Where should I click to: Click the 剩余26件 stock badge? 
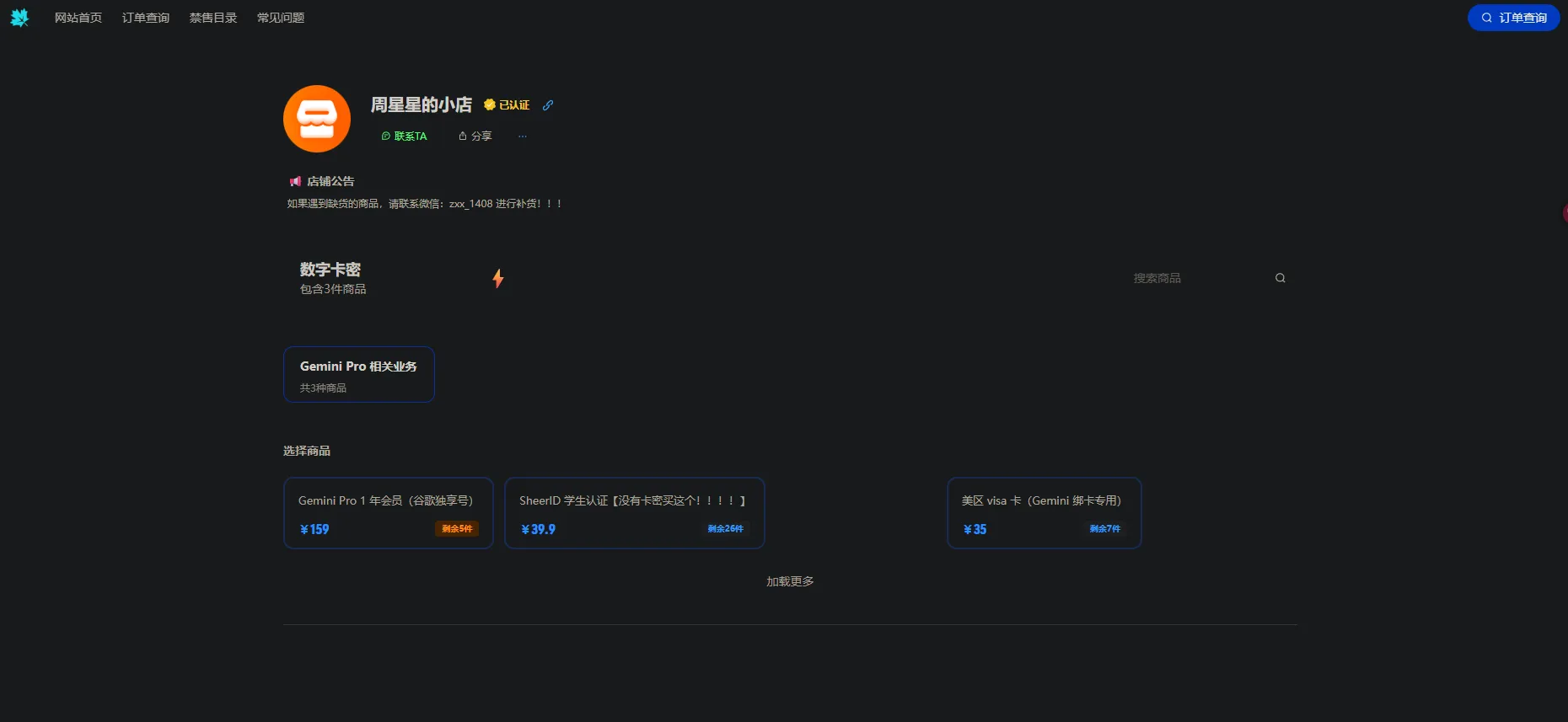[725, 529]
